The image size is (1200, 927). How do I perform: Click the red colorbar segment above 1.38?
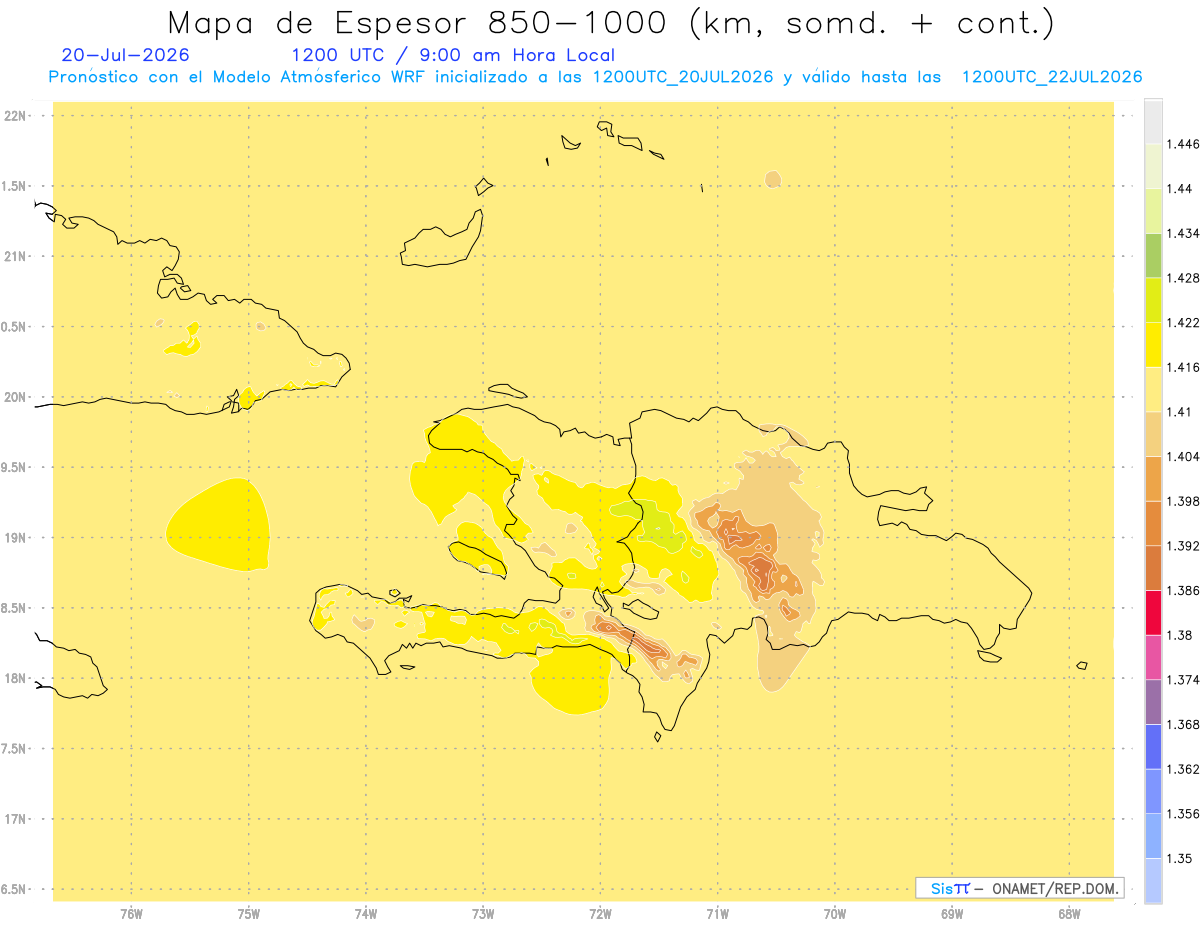tap(1153, 612)
